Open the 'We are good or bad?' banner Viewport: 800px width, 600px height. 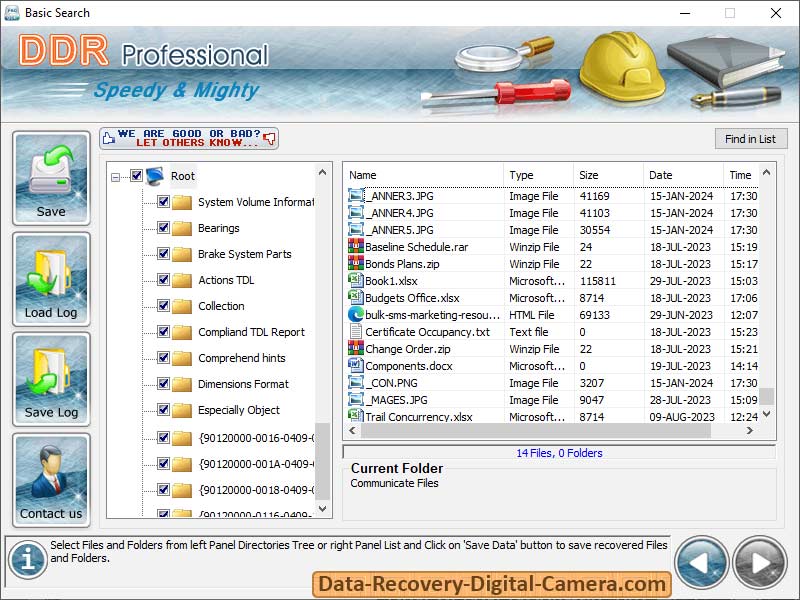click(x=189, y=138)
